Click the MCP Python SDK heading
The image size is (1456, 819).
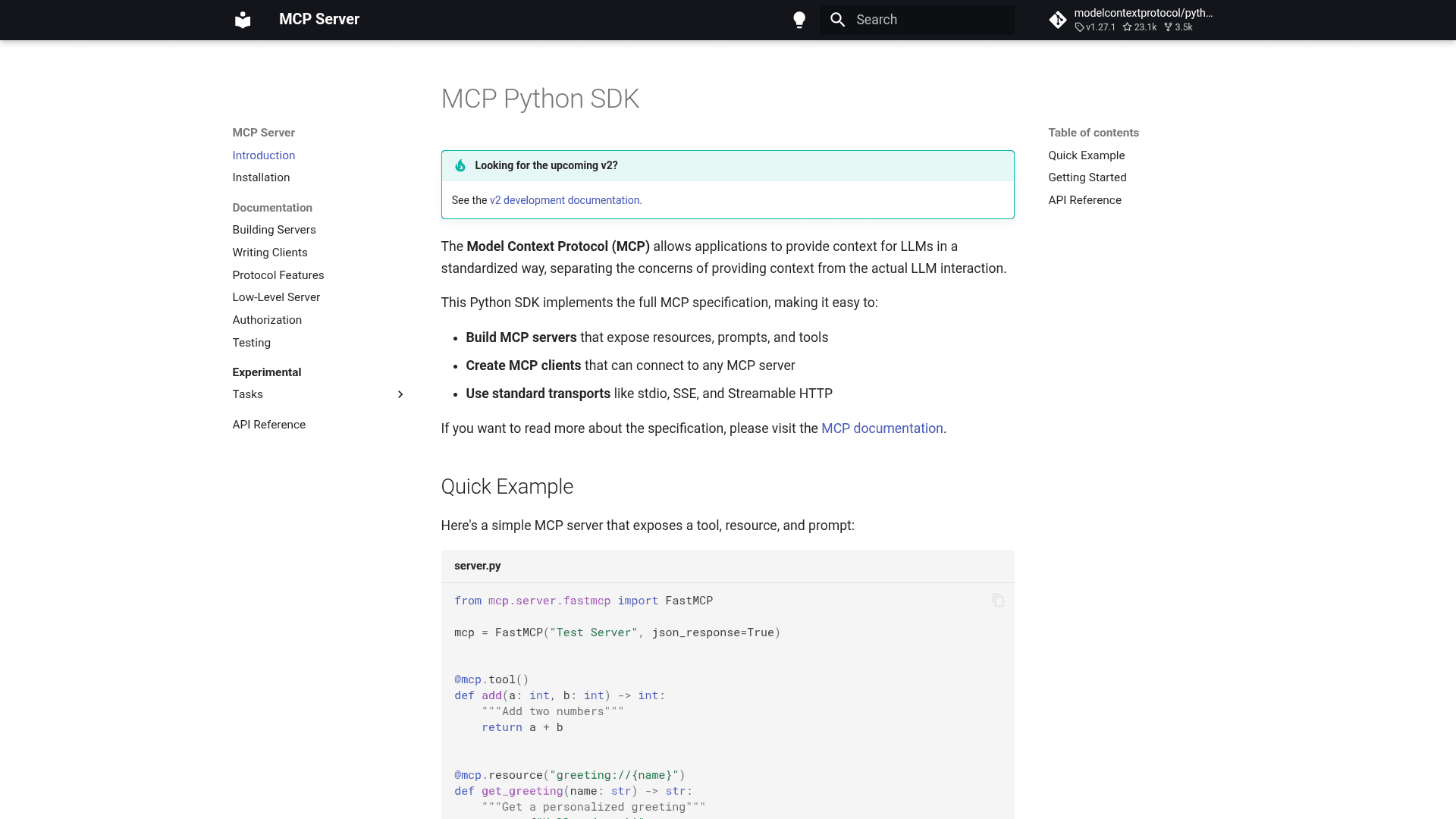point(540,99)
